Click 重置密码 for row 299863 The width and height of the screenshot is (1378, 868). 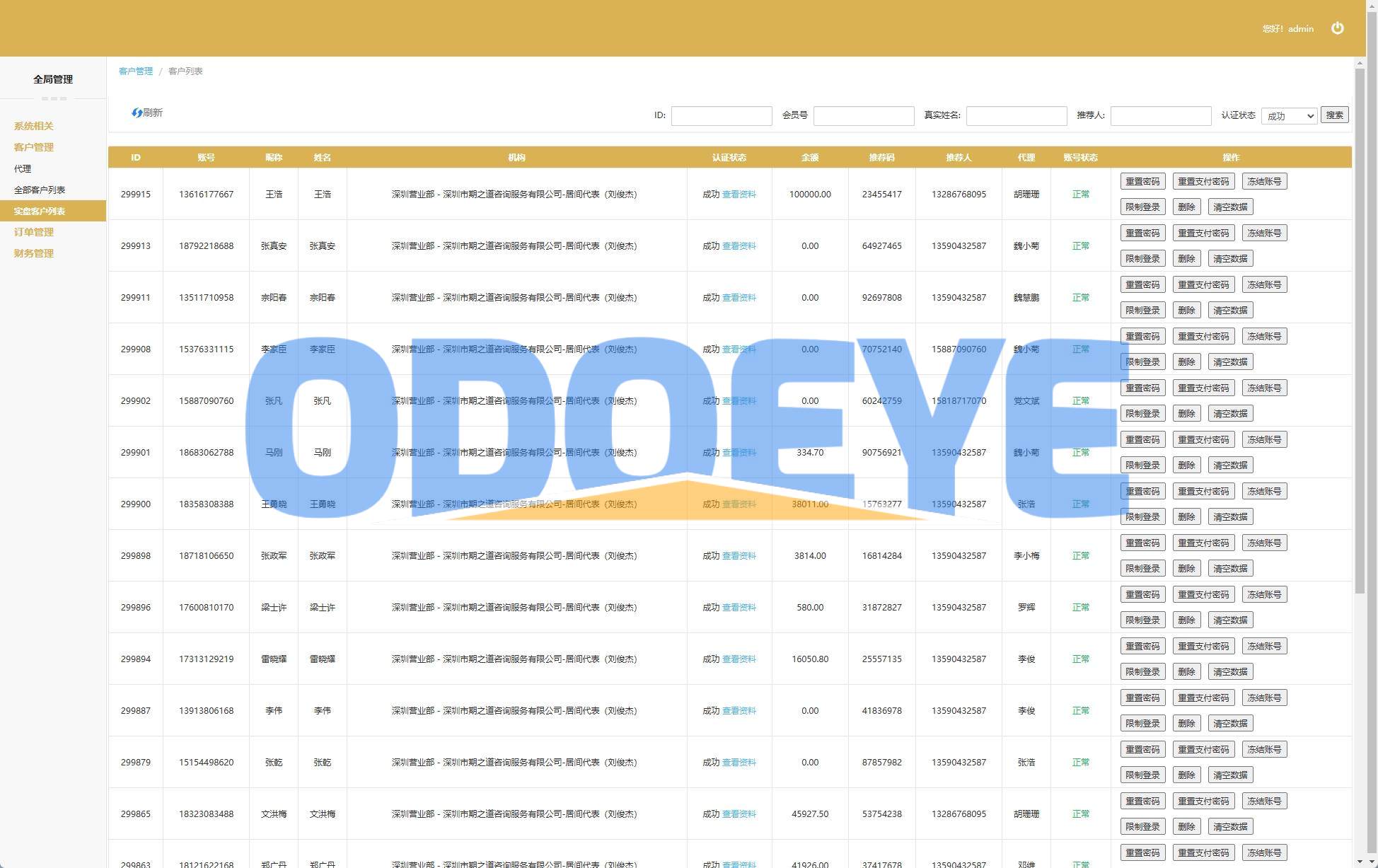[1142, 852]
